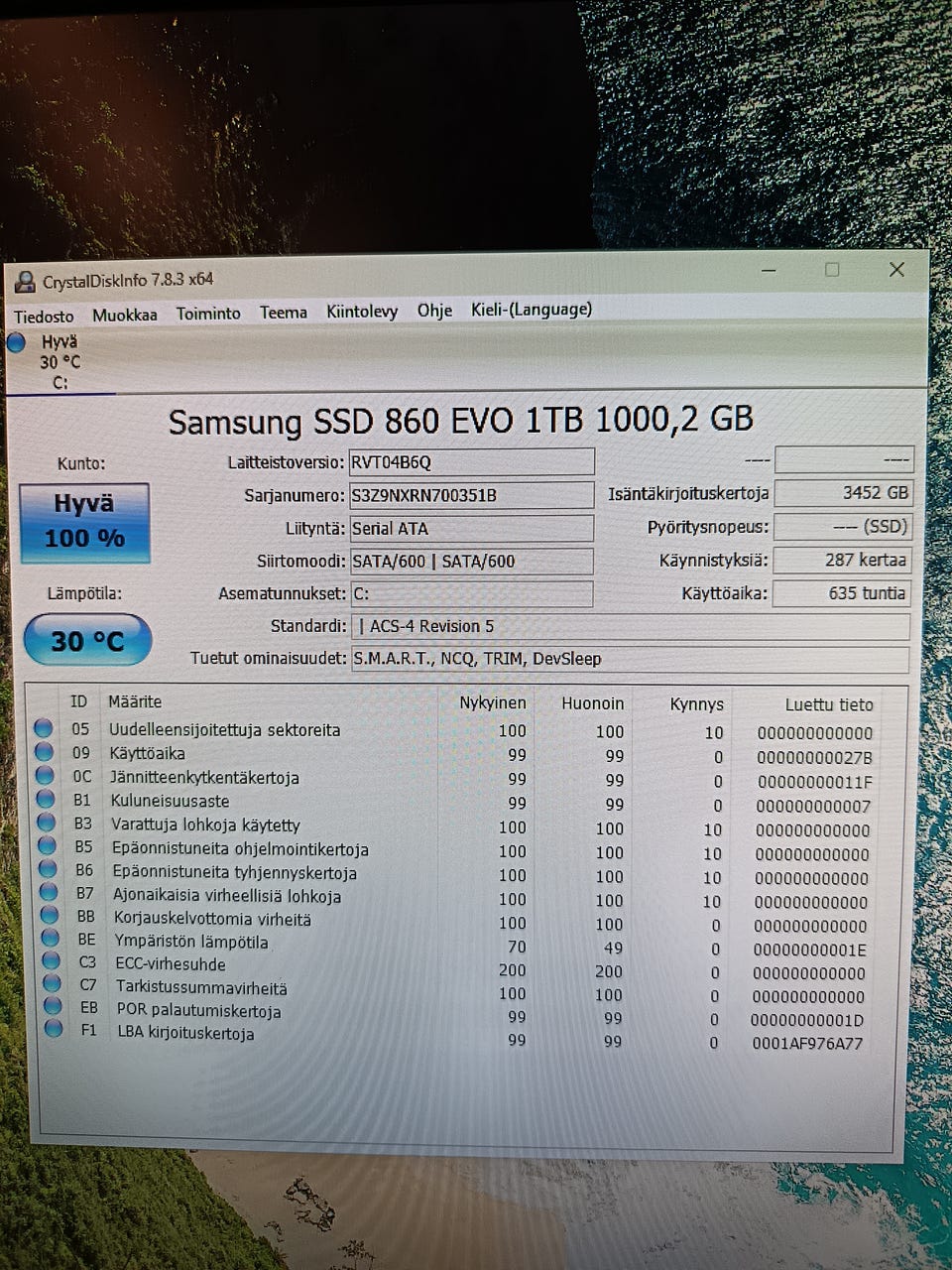Maximize the CrystalDiskInfo window

[x=832, y=269]
